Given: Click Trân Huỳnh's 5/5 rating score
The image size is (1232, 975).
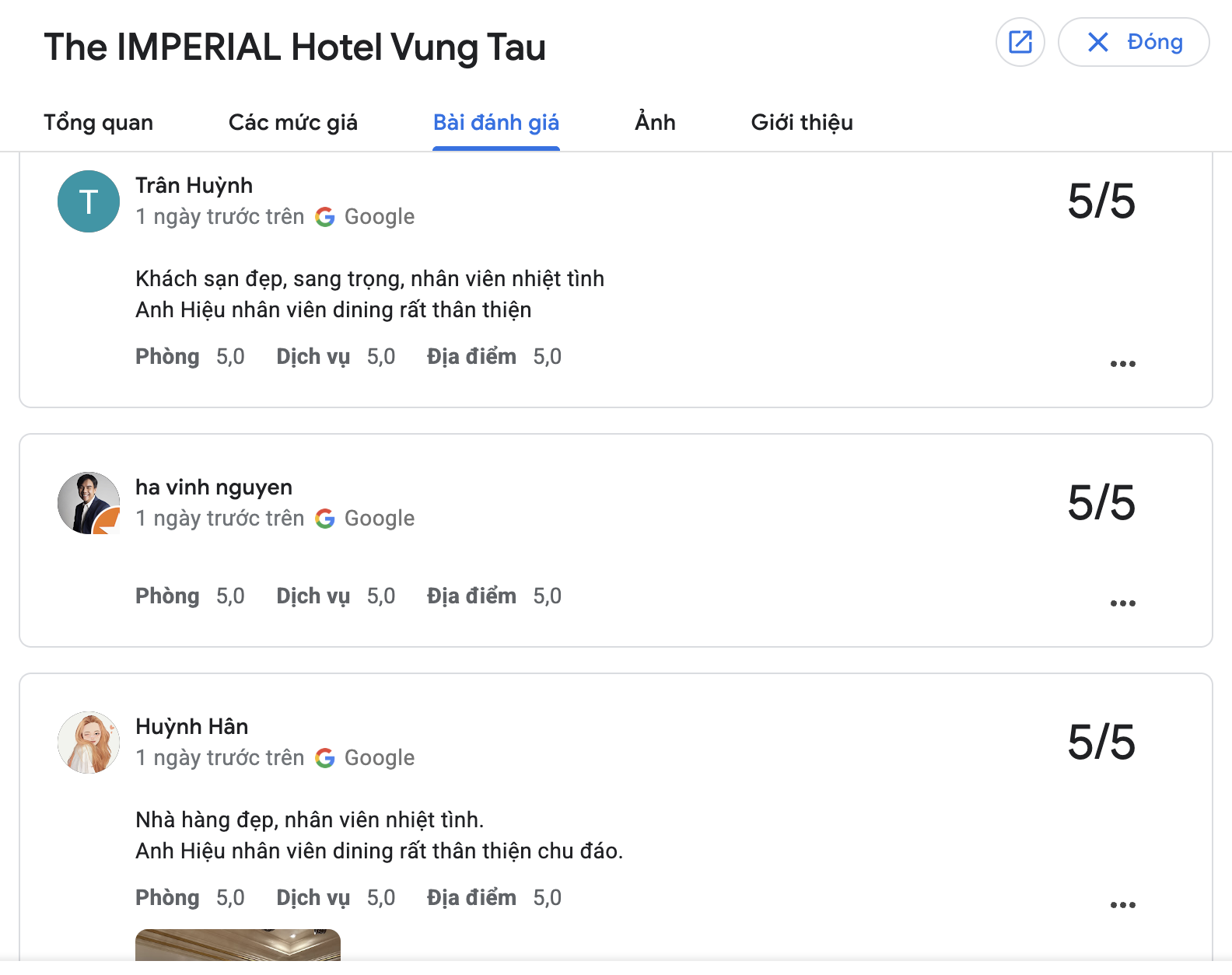Looking at the screenshot, I should (x=1101, y=201).
